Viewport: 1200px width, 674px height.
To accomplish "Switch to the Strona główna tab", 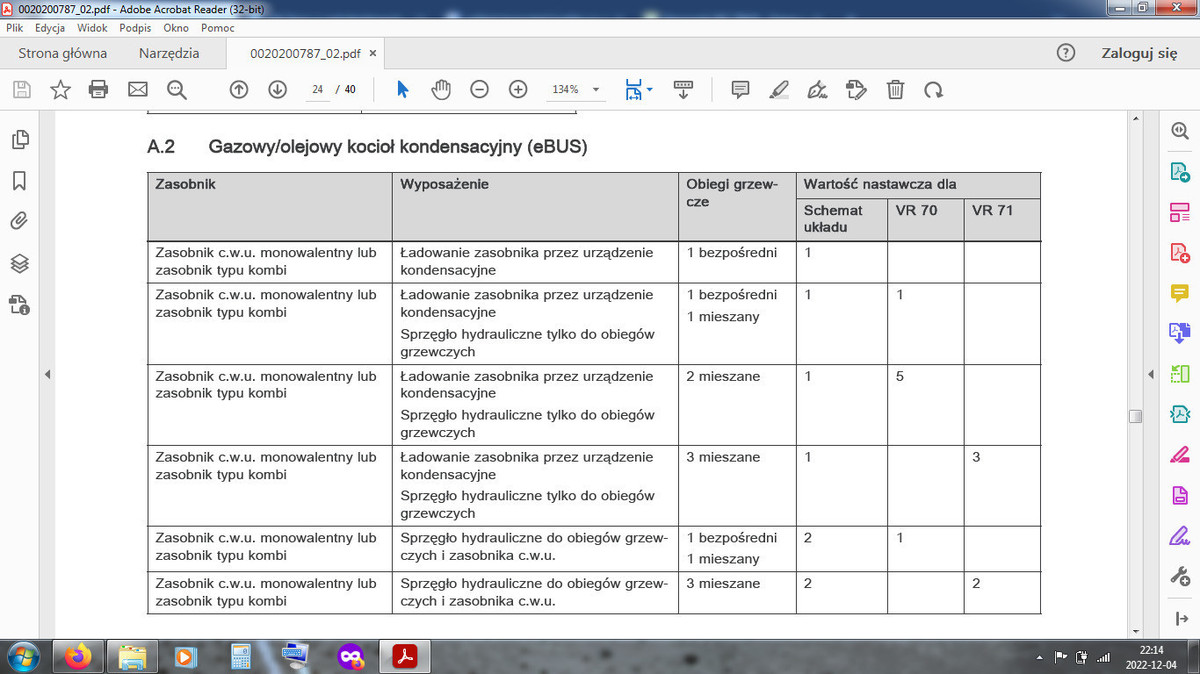I will 63,53.
